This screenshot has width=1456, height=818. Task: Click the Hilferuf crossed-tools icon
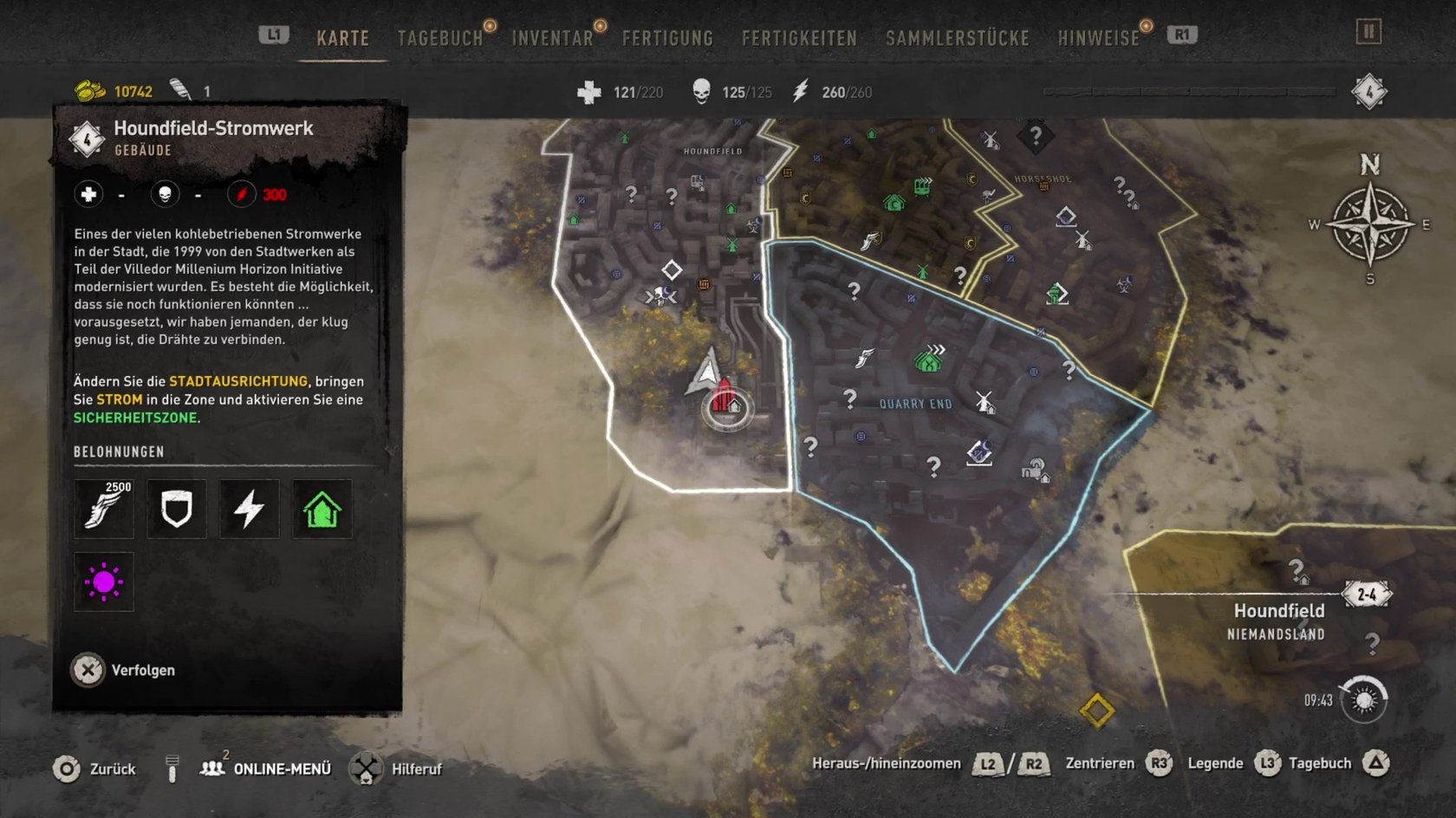pyautogui.click(x=366, y=769)
